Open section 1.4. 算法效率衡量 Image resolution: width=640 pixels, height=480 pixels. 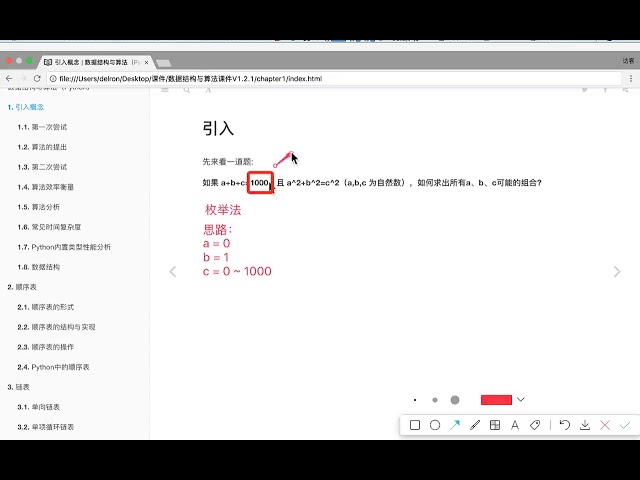tap(46, 187)
